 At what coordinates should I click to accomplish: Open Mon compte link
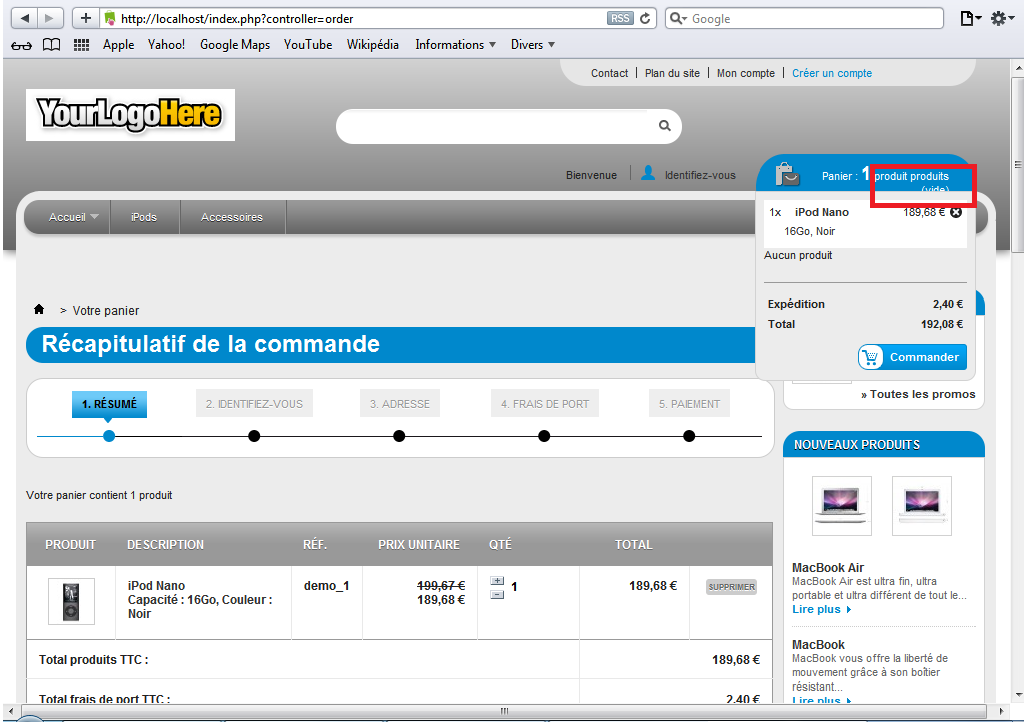tap(746, 73)
